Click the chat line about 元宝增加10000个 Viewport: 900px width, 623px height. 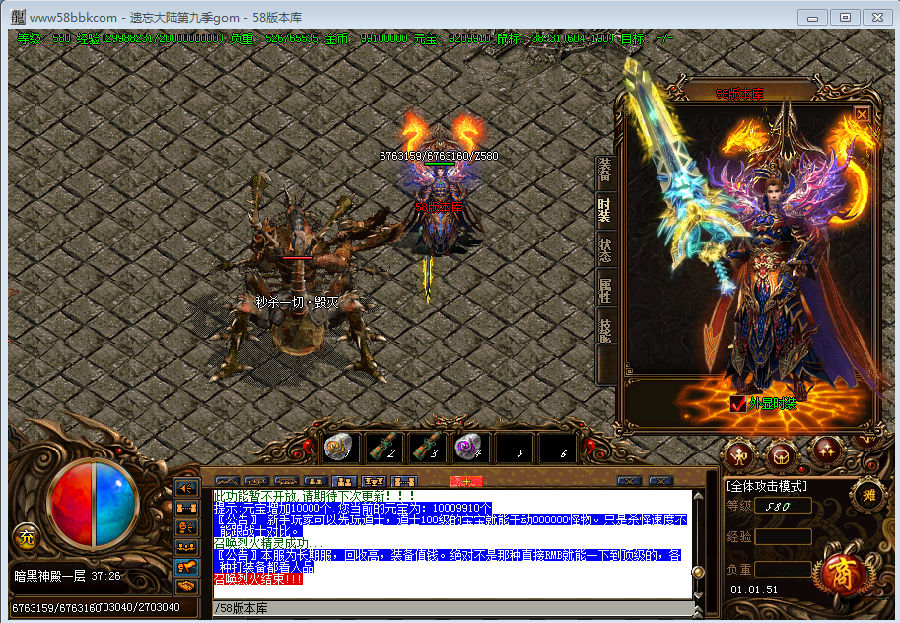pos(352,508)
